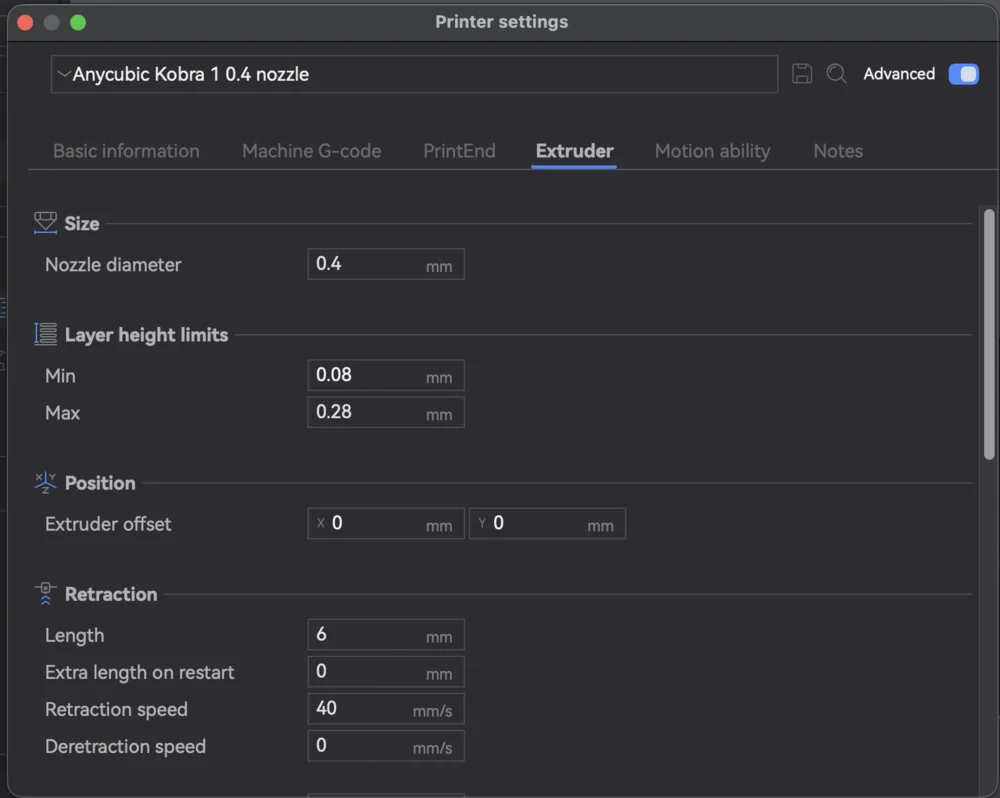Open the Machine G-code tab

coord(311,151)
